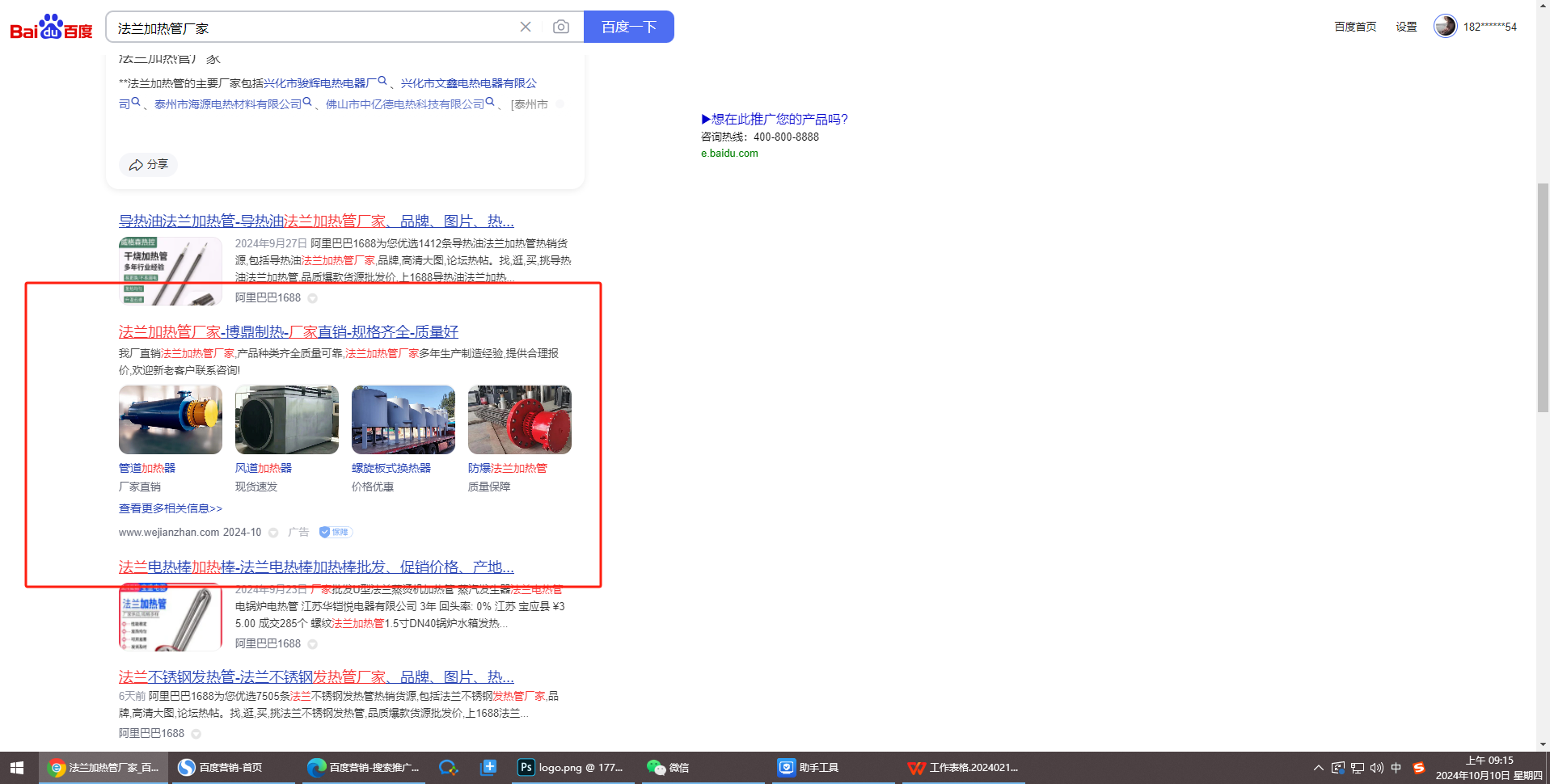Open the 法兰不锈钢发热管 result title
This screenshot has width=1550, height=784.
point(316,677)
